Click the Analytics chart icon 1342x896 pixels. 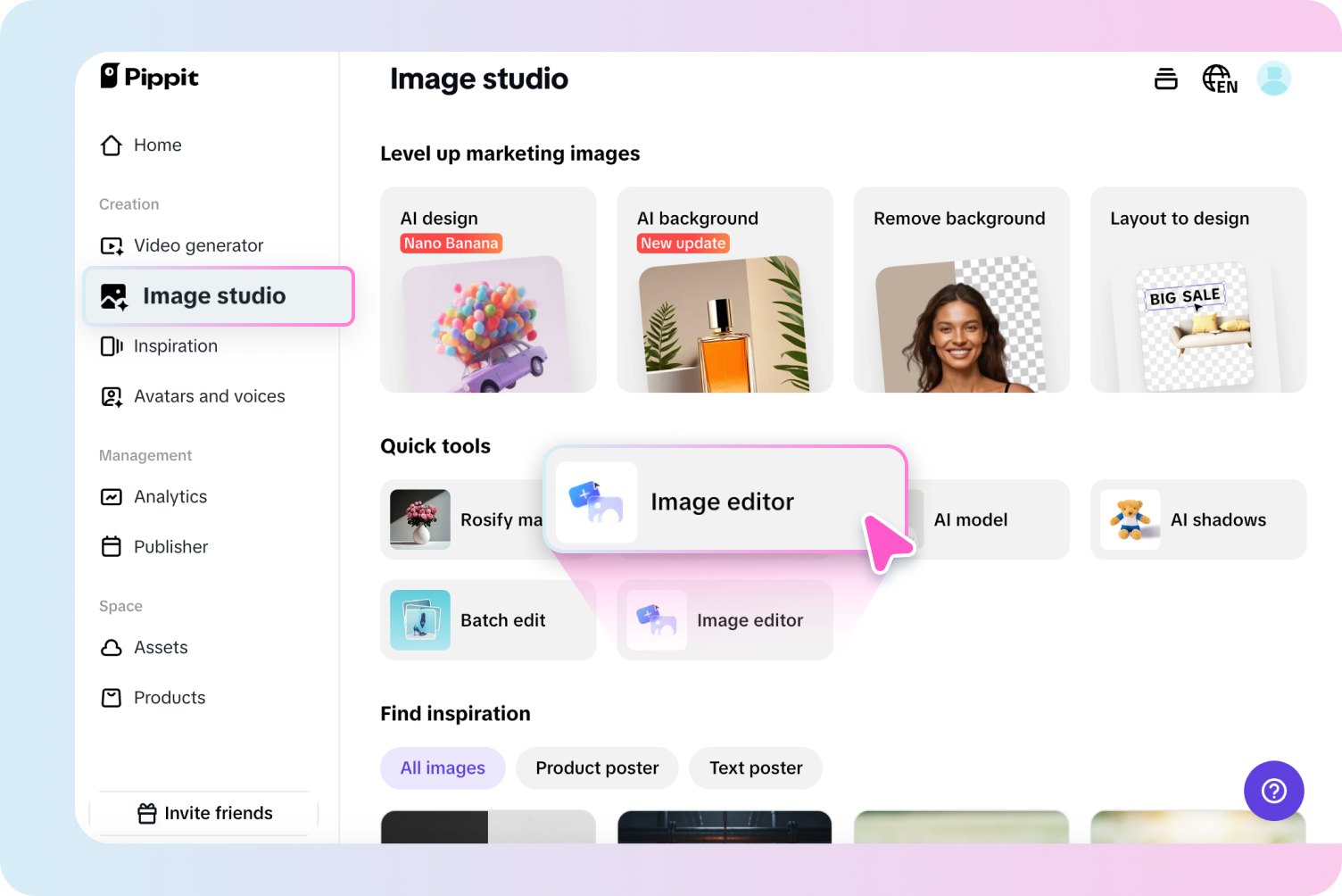(112, 496)
